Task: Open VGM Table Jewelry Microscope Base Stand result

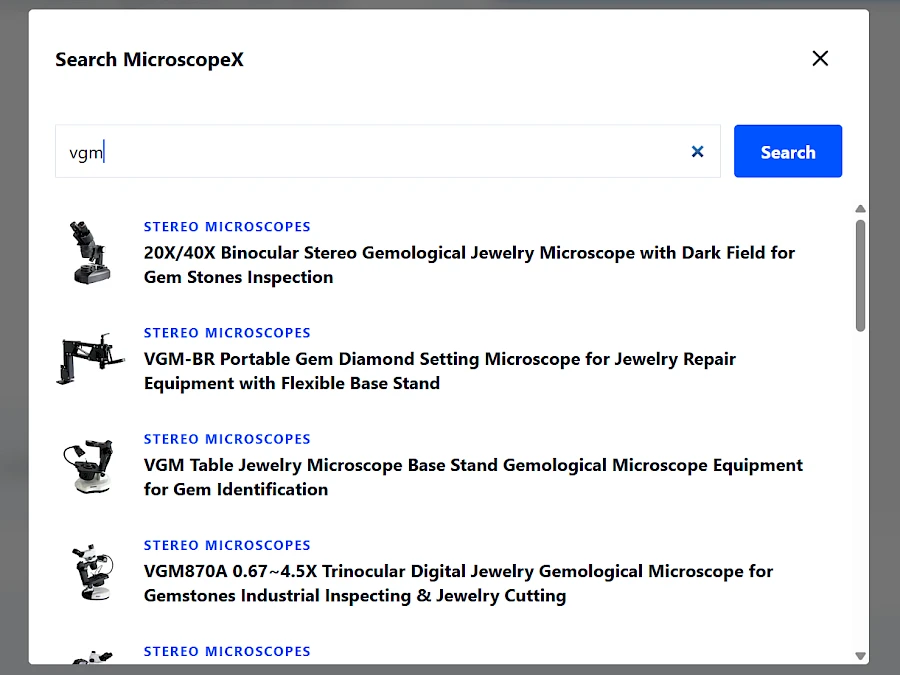Action: click(473, 477)
